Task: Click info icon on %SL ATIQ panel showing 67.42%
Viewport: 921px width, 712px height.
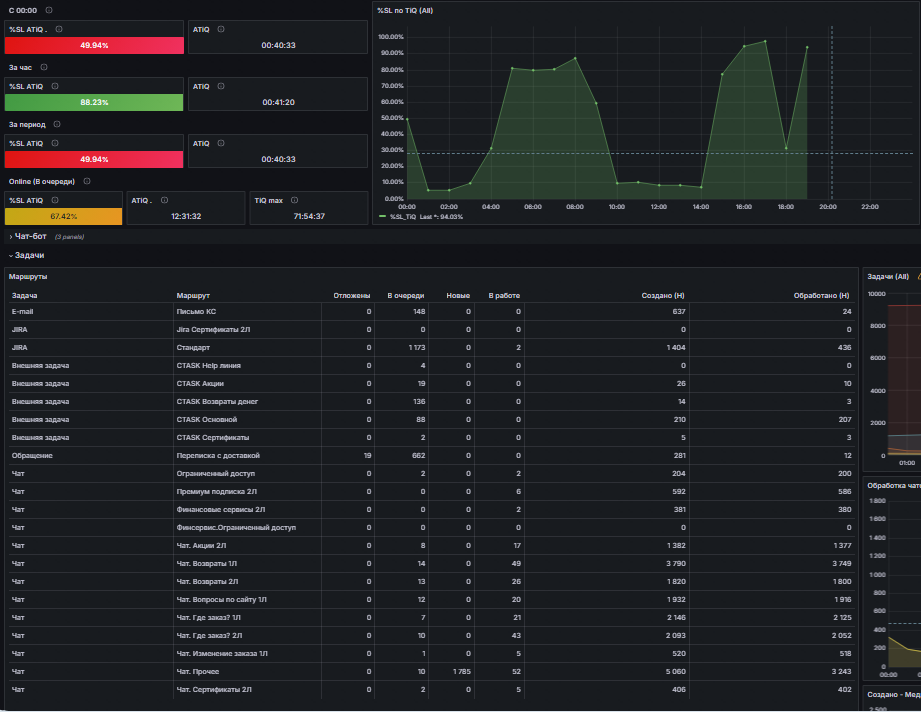Action: pyautogui.click(x=55, y=200)
